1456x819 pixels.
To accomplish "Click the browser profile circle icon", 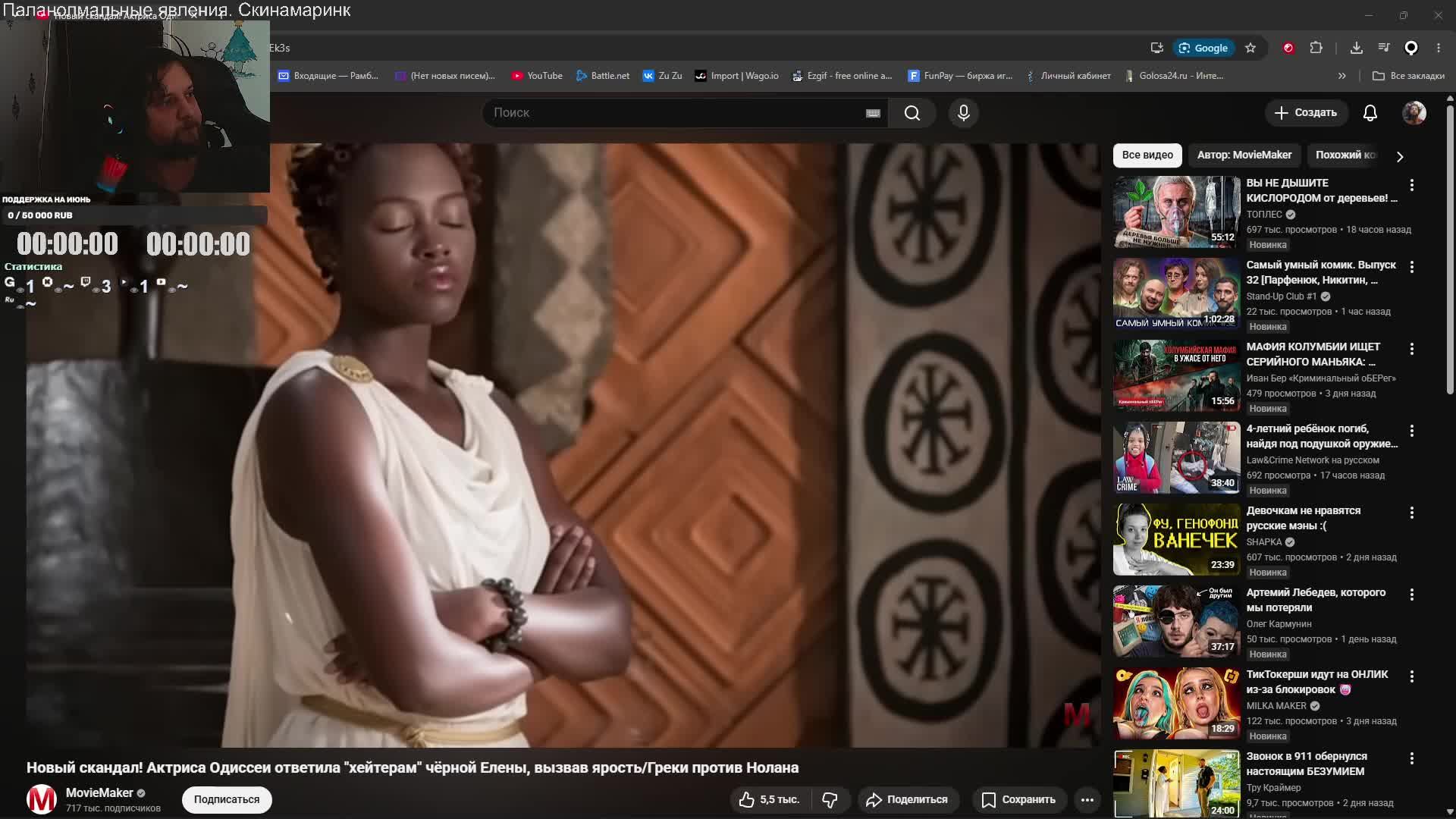I will point(1411,48).
